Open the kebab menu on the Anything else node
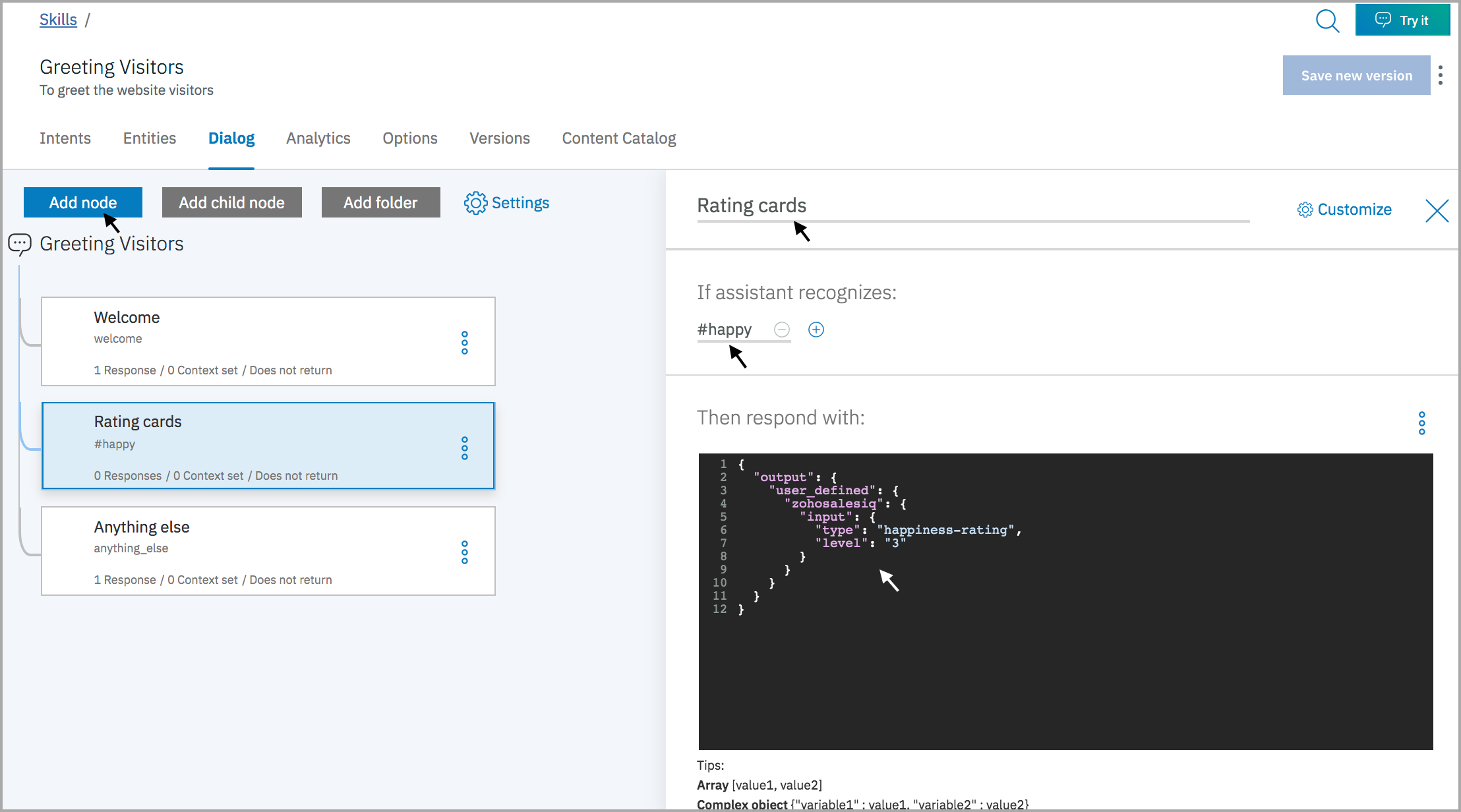 tap(465, 552)
